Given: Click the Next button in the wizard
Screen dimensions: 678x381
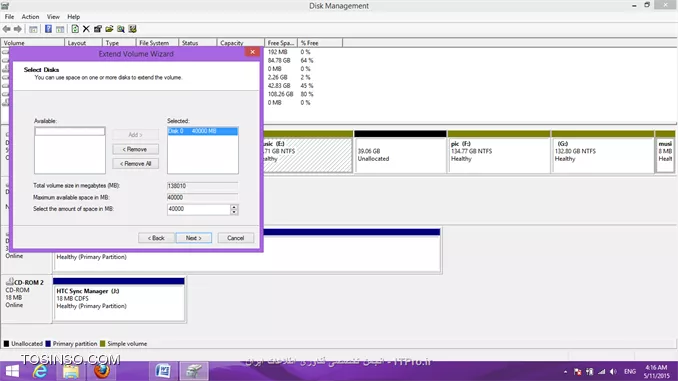Looking at the screenshot, I should (x=194, y=238).
